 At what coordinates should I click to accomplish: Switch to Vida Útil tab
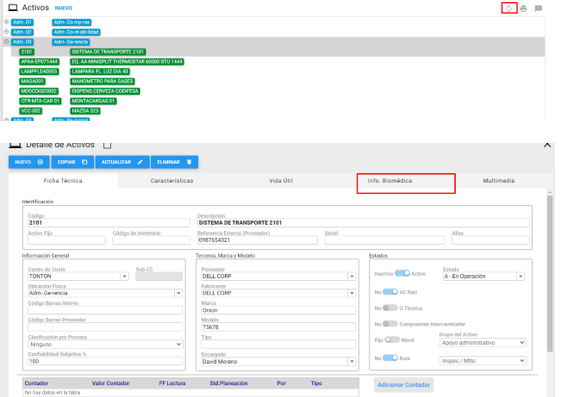tap(281, 181)
